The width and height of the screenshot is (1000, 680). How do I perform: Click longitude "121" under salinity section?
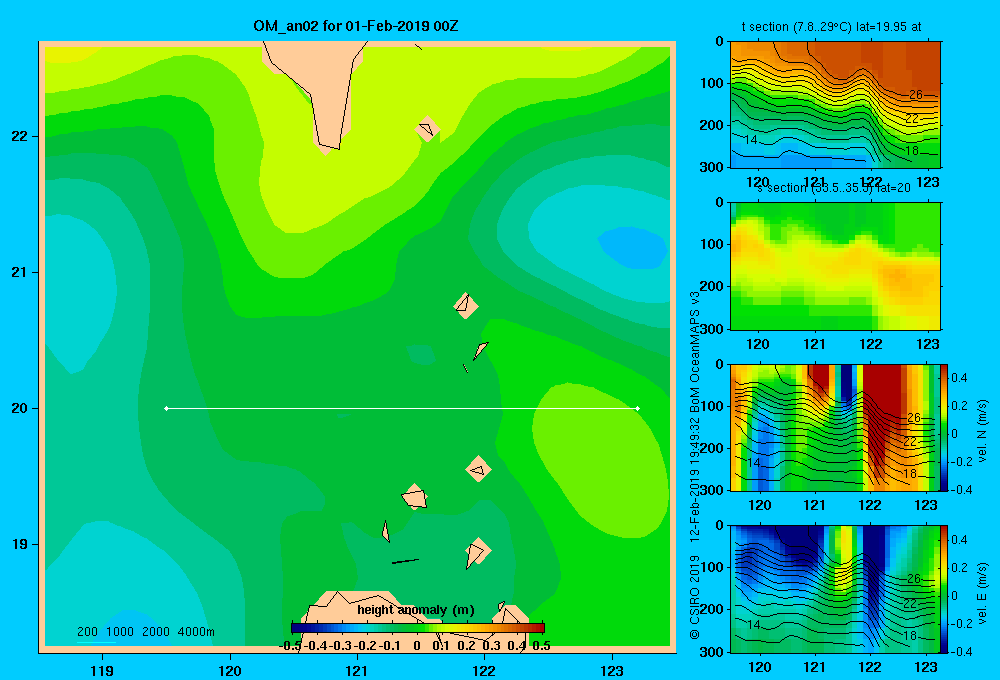(814, 344)
